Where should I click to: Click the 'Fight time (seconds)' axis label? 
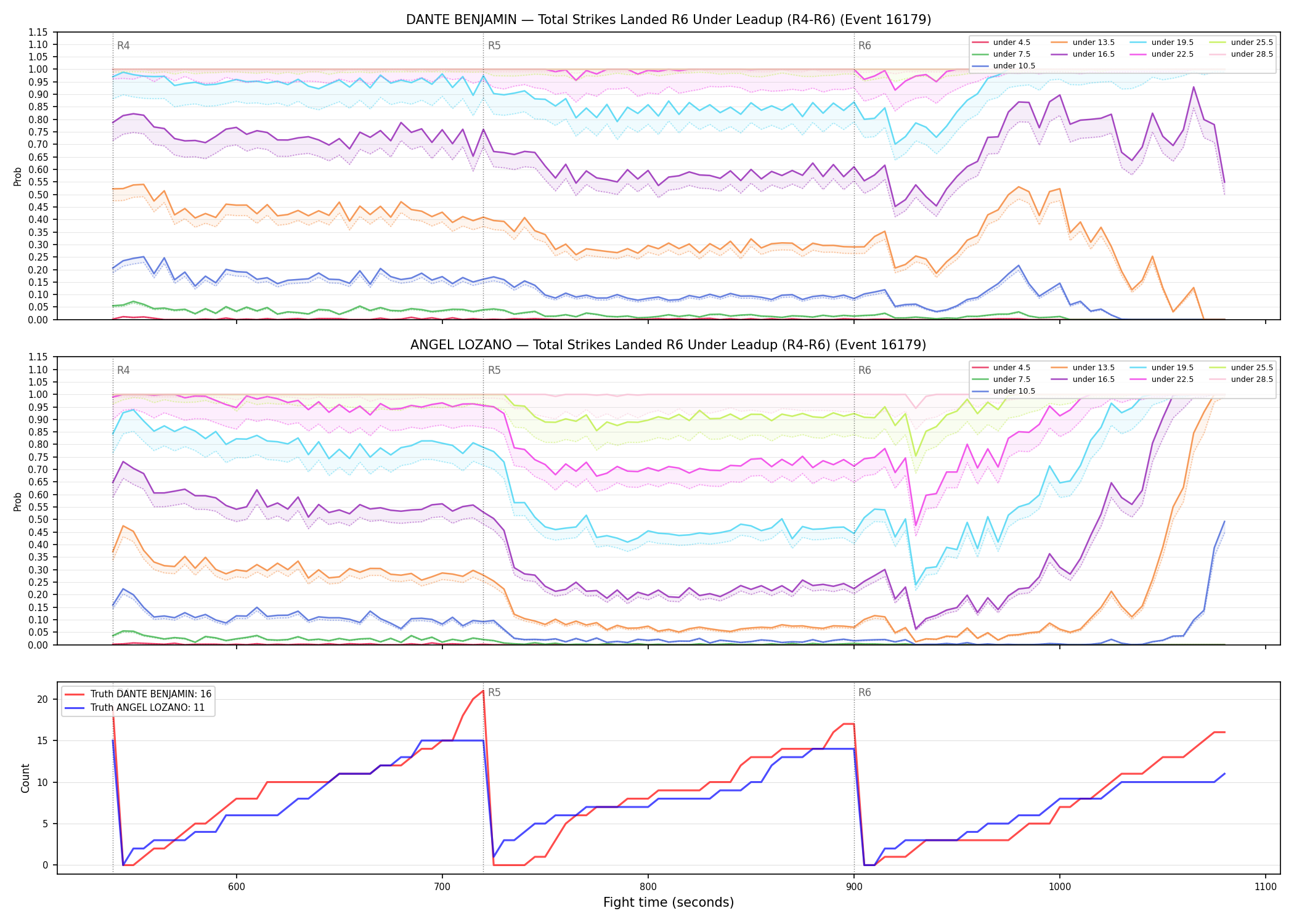coord(669,902)
